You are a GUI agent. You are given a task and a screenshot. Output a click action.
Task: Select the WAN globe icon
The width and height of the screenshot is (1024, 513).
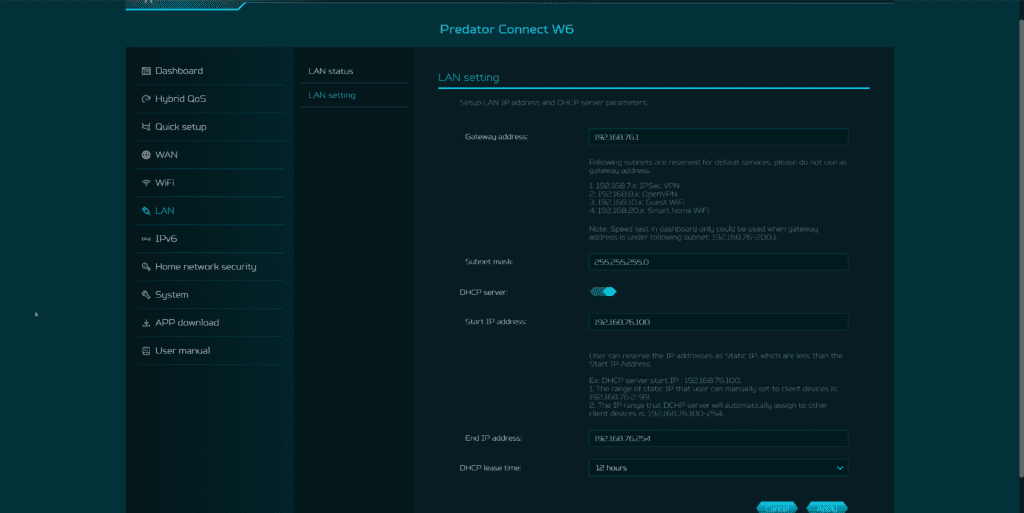pos(146,155)
